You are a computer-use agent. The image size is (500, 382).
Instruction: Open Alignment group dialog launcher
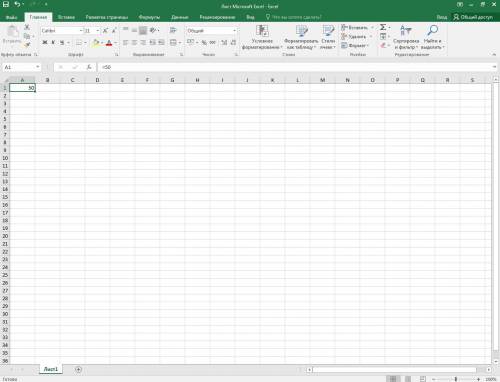click(182, 54)
